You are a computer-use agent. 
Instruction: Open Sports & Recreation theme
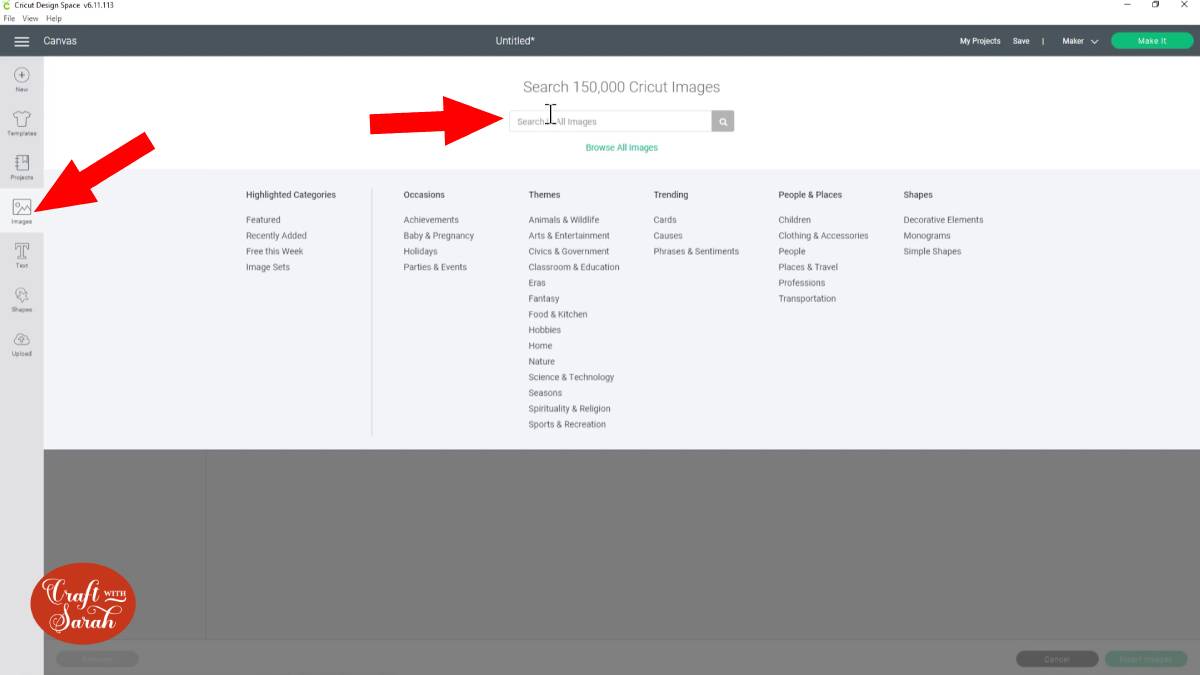567,424
